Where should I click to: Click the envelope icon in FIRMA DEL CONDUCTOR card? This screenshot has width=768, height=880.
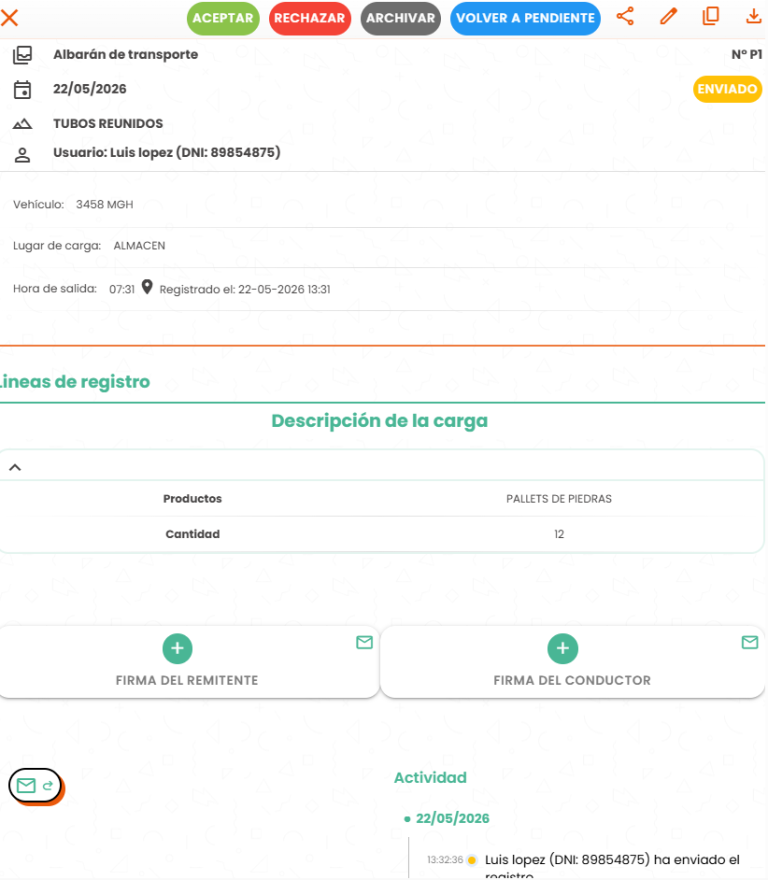750,642
